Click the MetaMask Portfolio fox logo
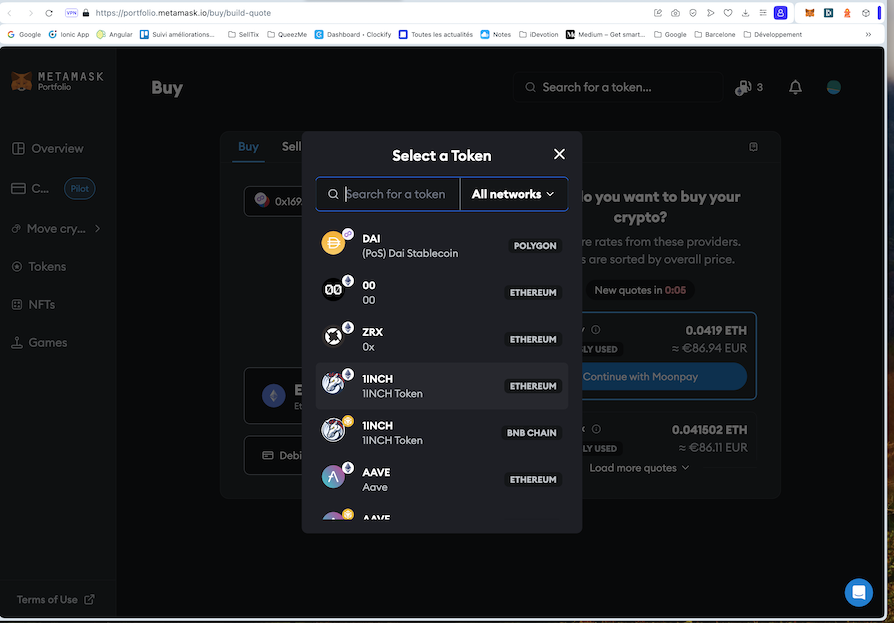This screenshot has width=894, height=623. [21, 81]
